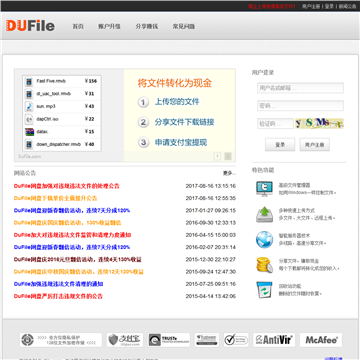
Task: Open the dark red announcement dated 2015-12-30
Action: (x=78, y=259)
